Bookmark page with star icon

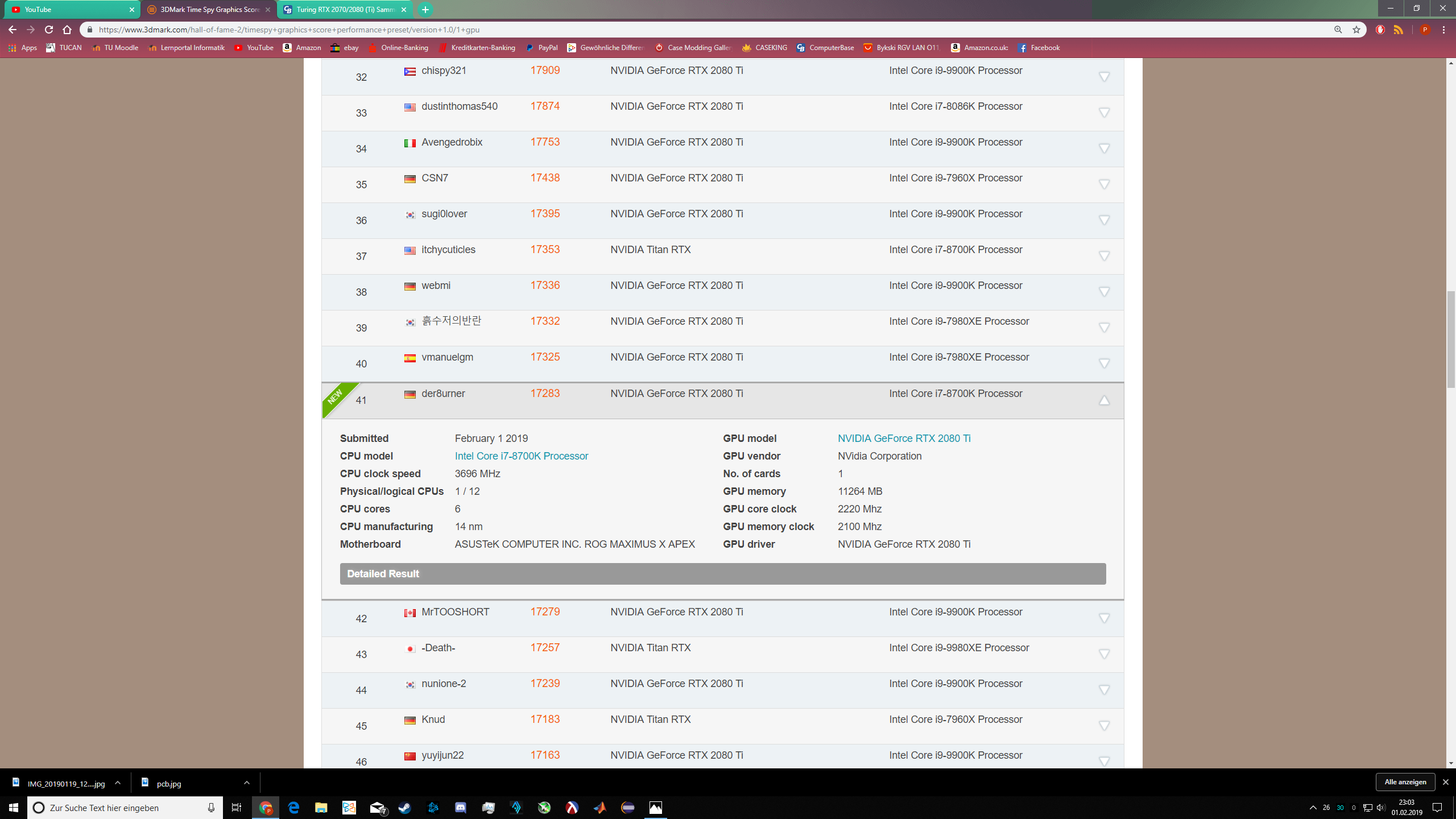1356,30
